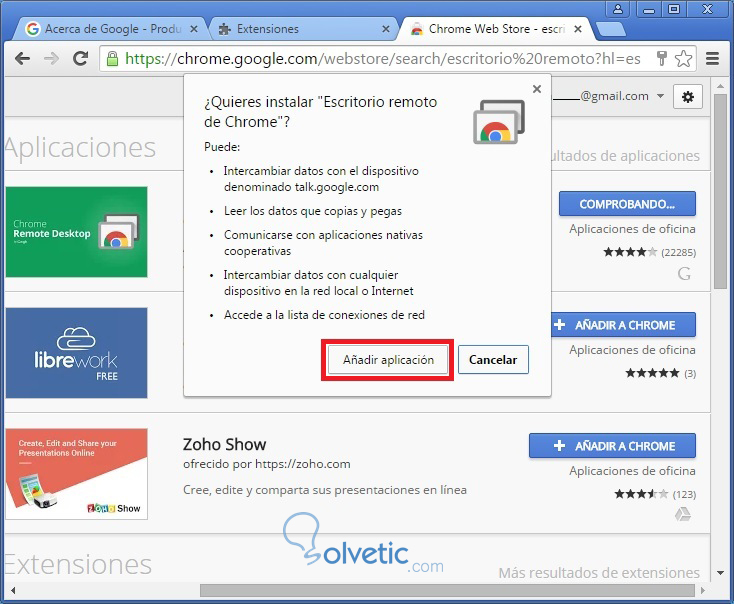Click the results of aplicaciones link in the header
The image size is (734, 604).
tap(626, 155)
